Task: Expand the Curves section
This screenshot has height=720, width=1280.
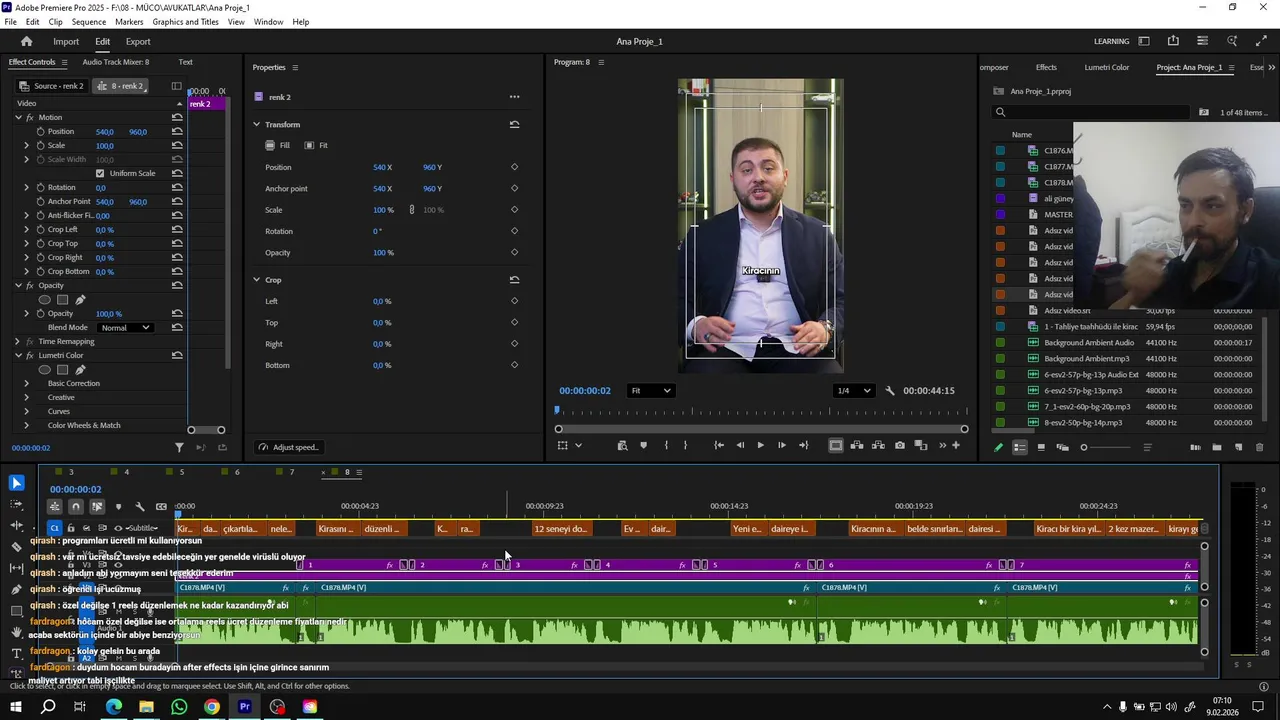Action: 27,411
